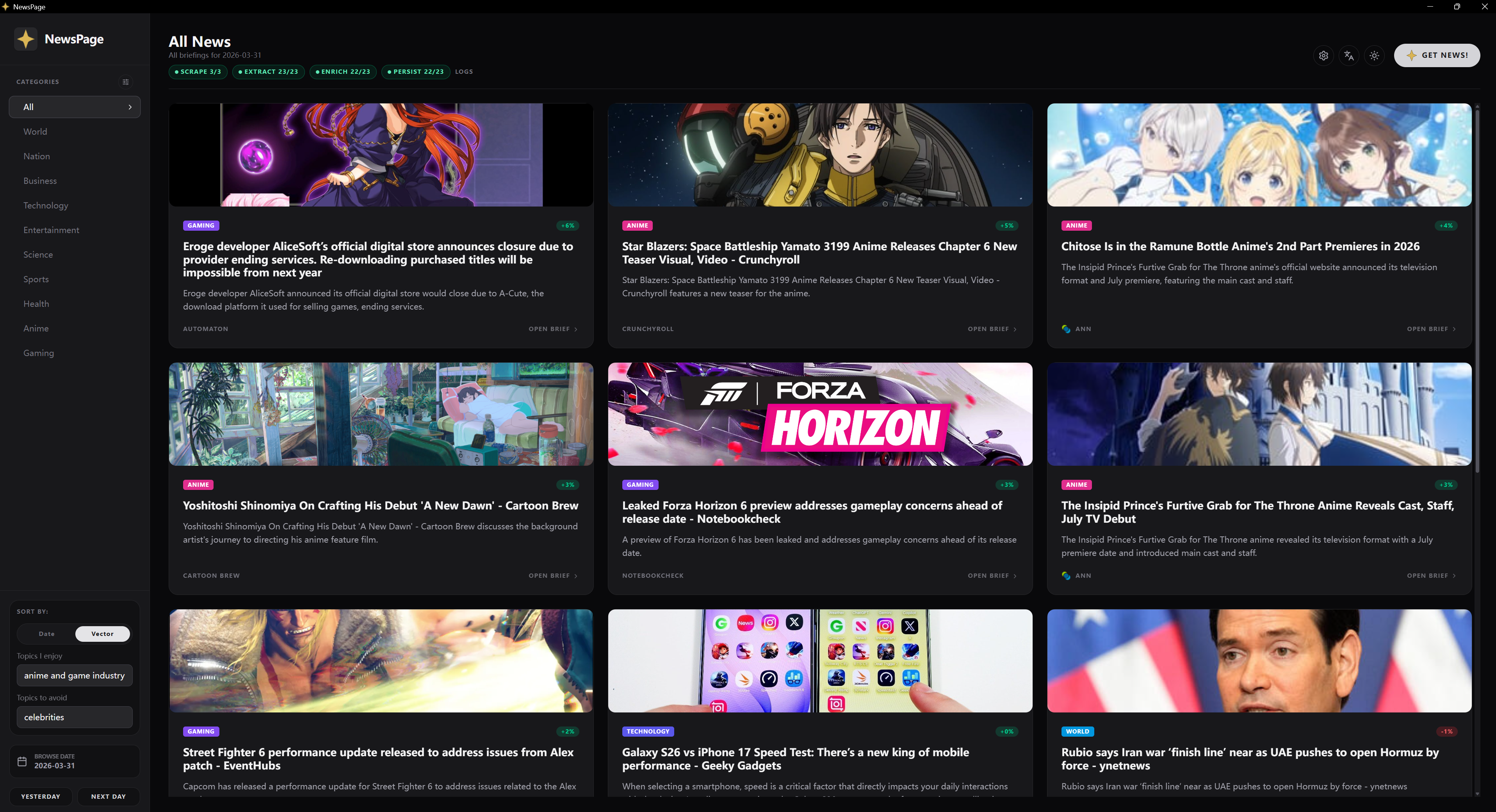Click the Star Blazers article thumbnail

tap(820, 155)
